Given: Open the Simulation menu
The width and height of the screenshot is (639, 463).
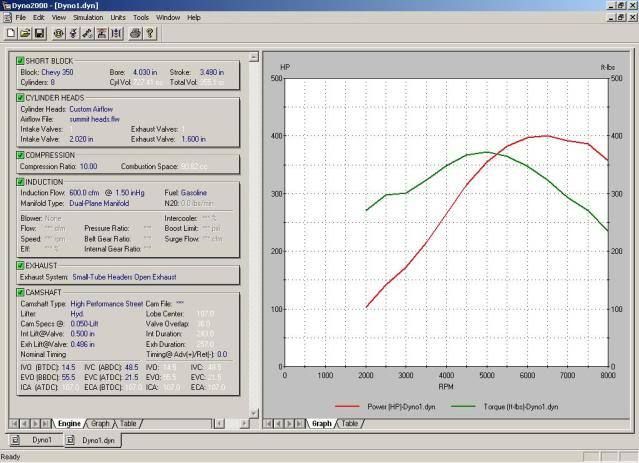Looking at the screenshot, I should (x=88, y=17).
